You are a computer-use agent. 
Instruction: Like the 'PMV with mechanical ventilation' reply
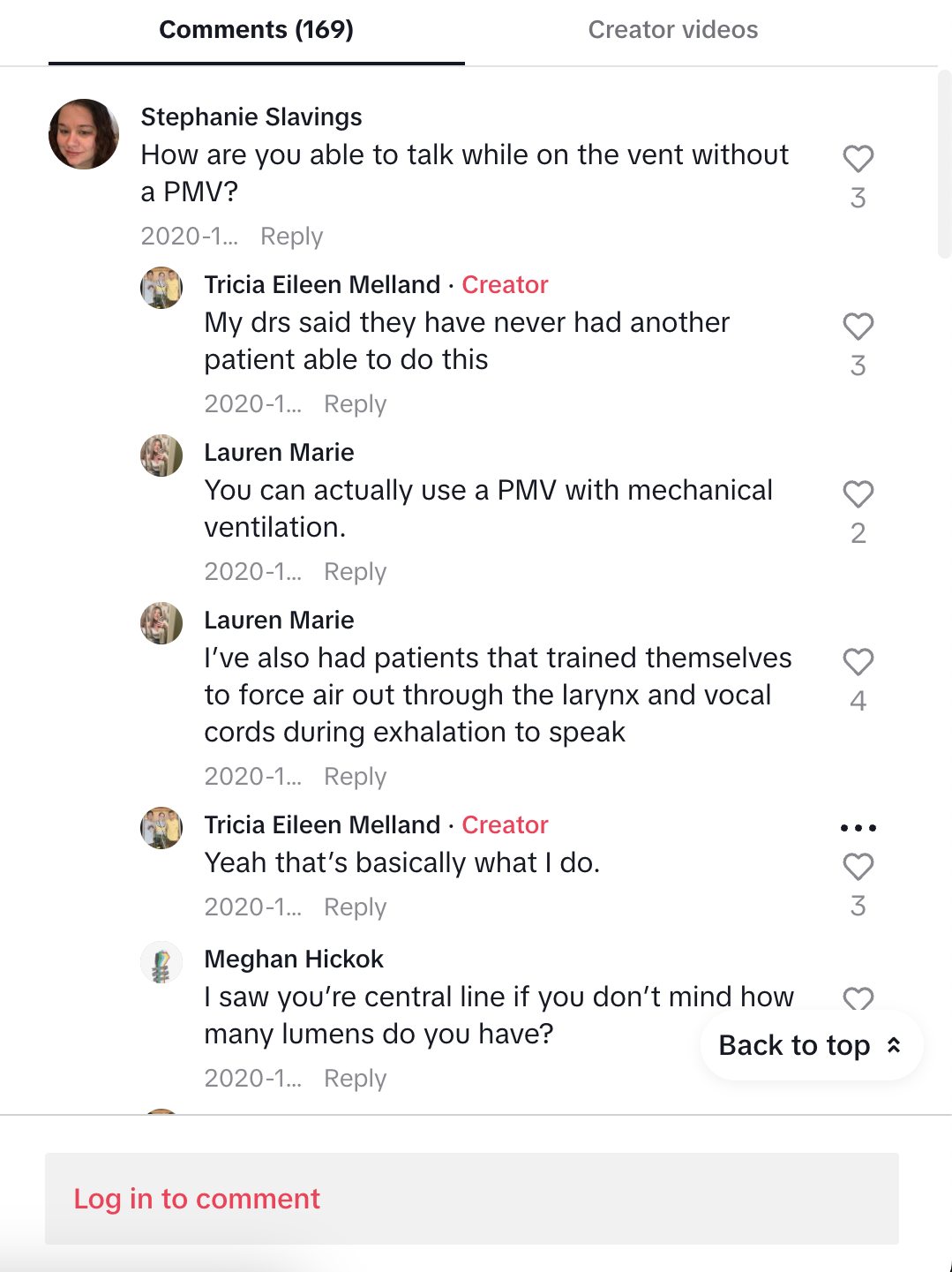(x=858, y=494)
